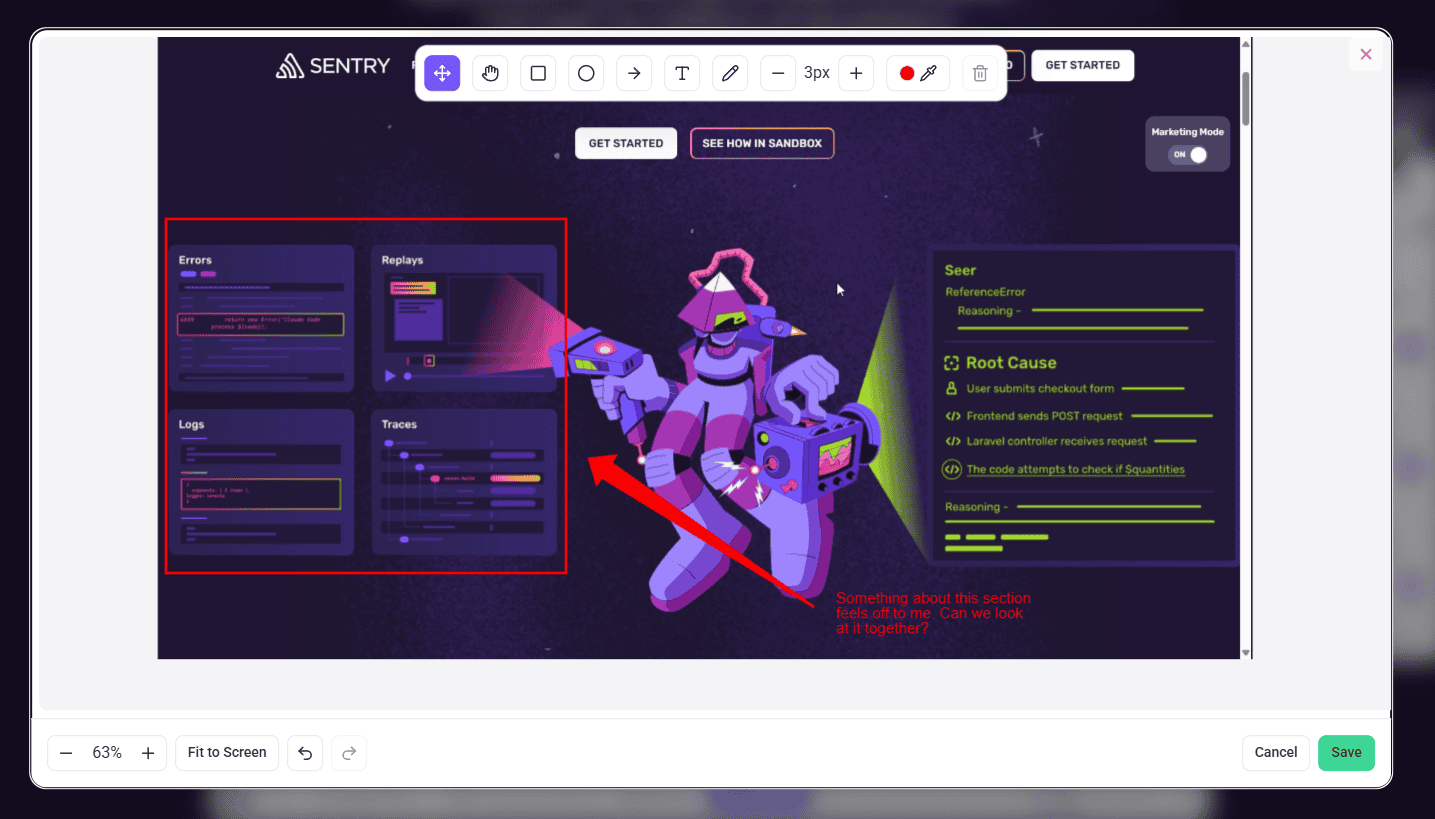Select the Text annotation tool
The image size is (1435, 819).
[682, 73]
